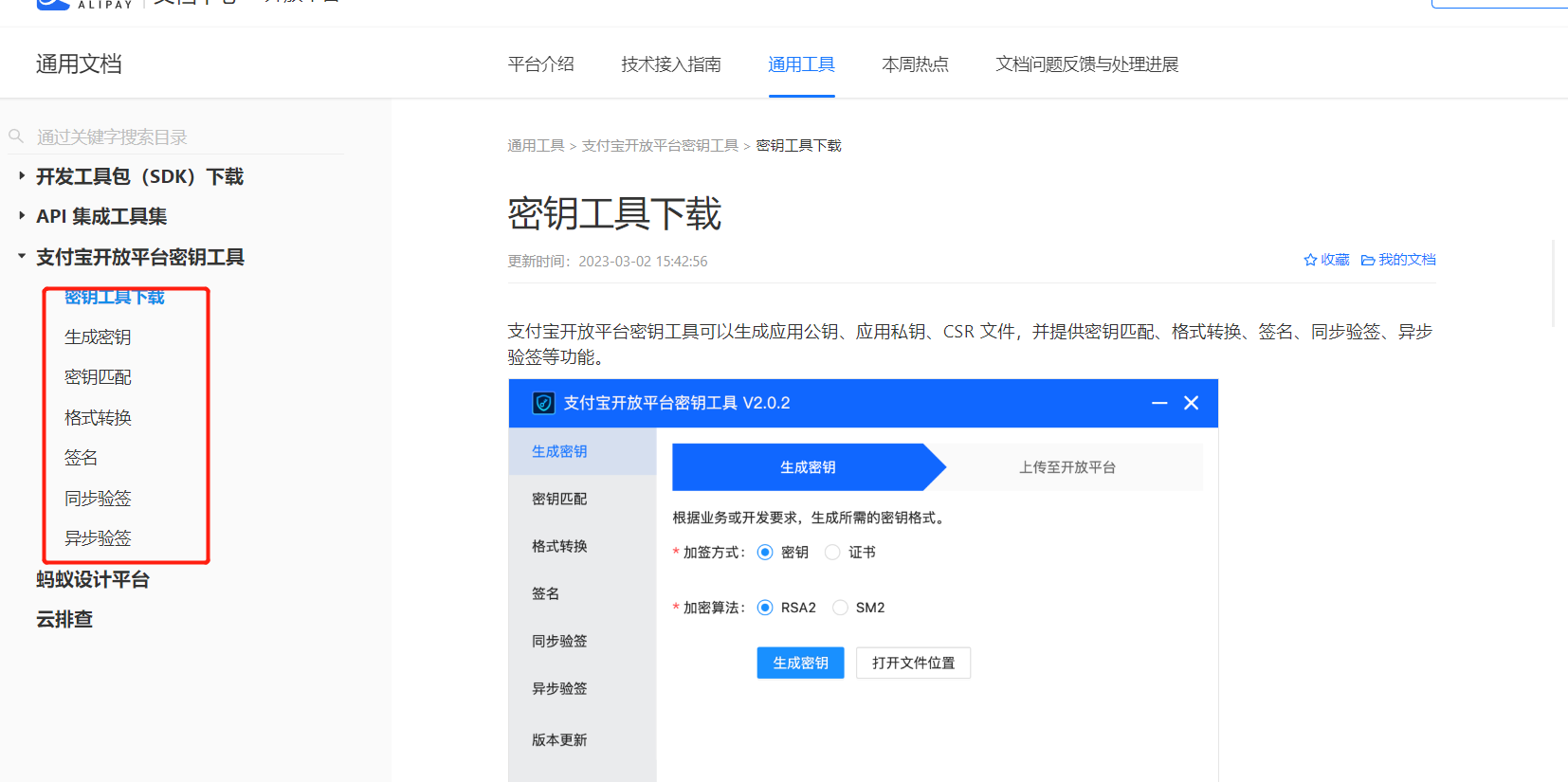
Task: Click the shield logo in the key tool title bar
Action: (543, 403)
